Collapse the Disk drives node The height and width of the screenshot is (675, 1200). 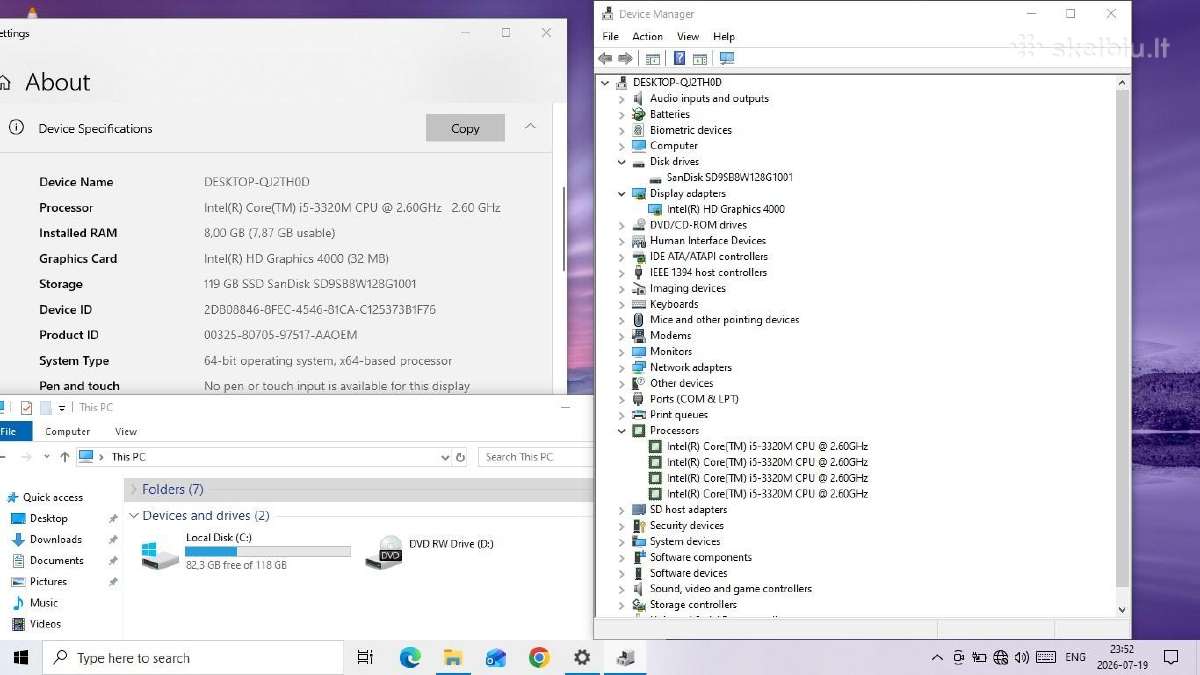[621, 162]
